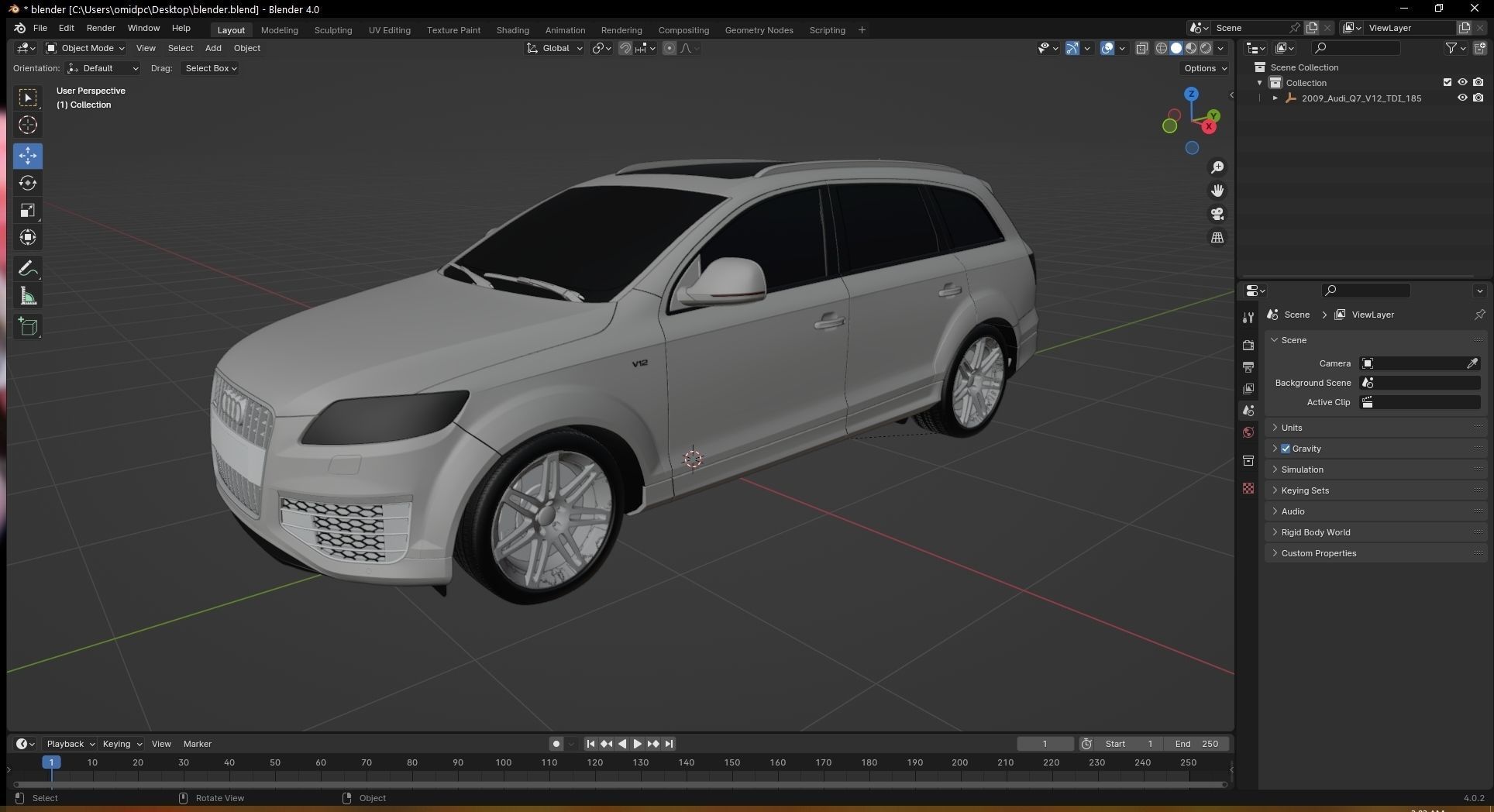Switch perspective/orthographic grid icon
1494x812 pixels.
[x=1217, y=237]
